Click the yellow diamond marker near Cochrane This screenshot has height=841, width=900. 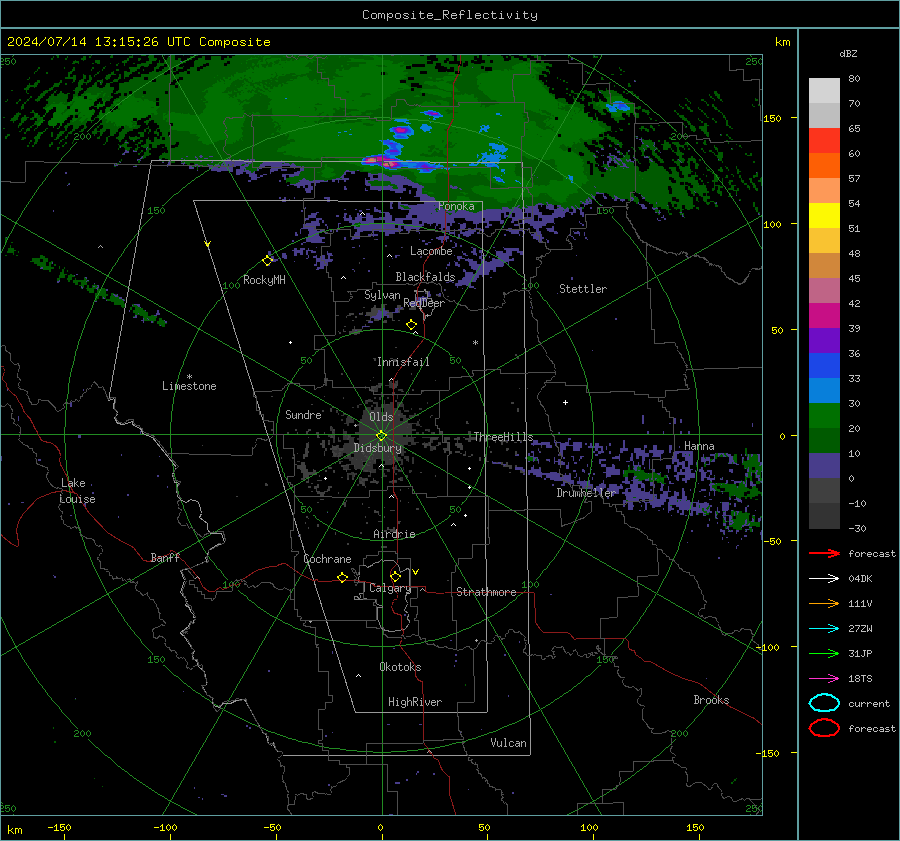pyautogui.click(x=343, y=577)
